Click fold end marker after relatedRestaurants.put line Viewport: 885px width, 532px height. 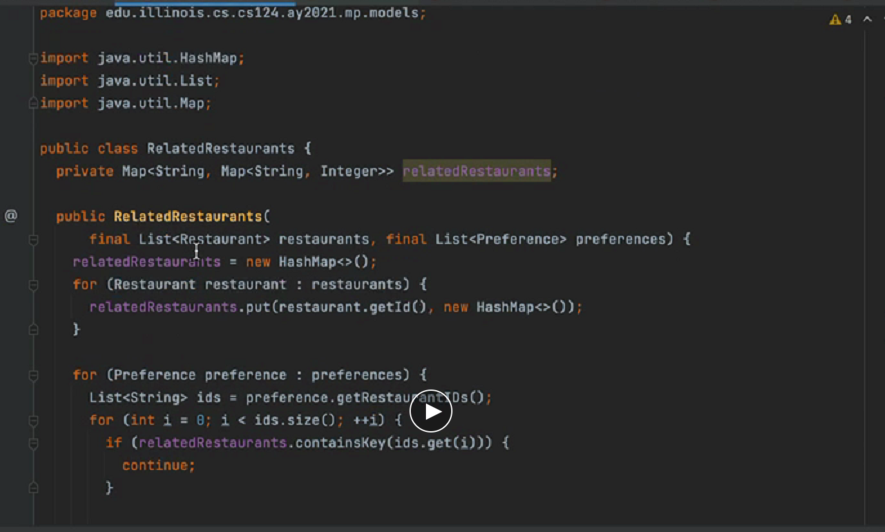point(33,329)
